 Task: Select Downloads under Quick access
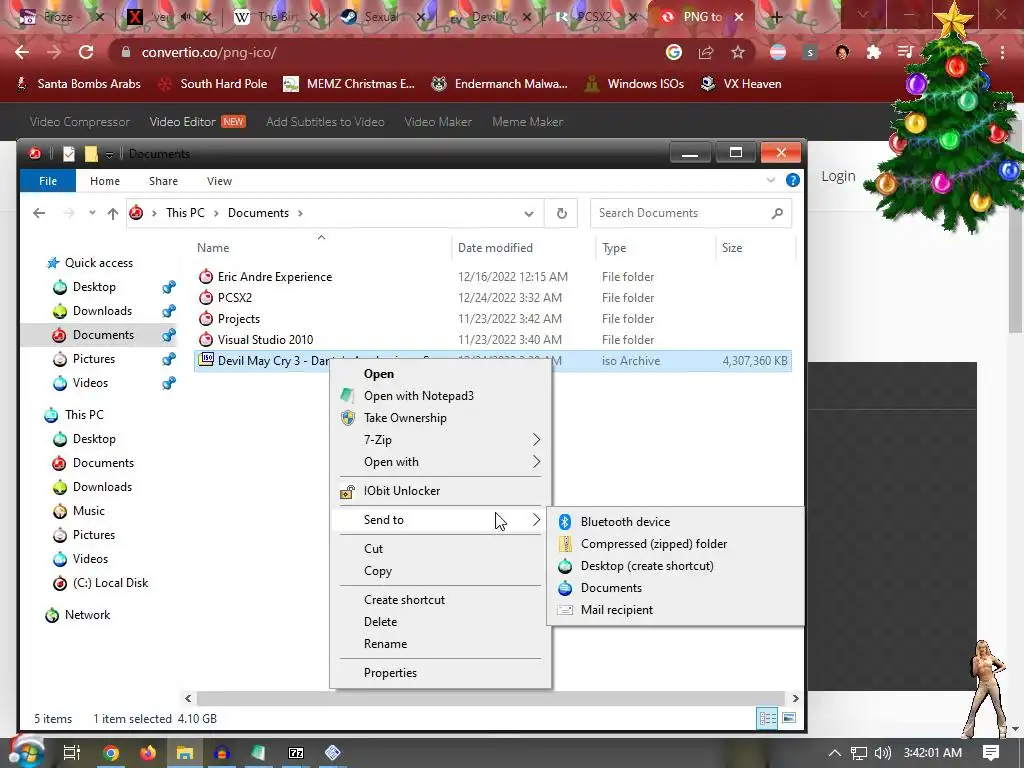click(x=102, y=311)
